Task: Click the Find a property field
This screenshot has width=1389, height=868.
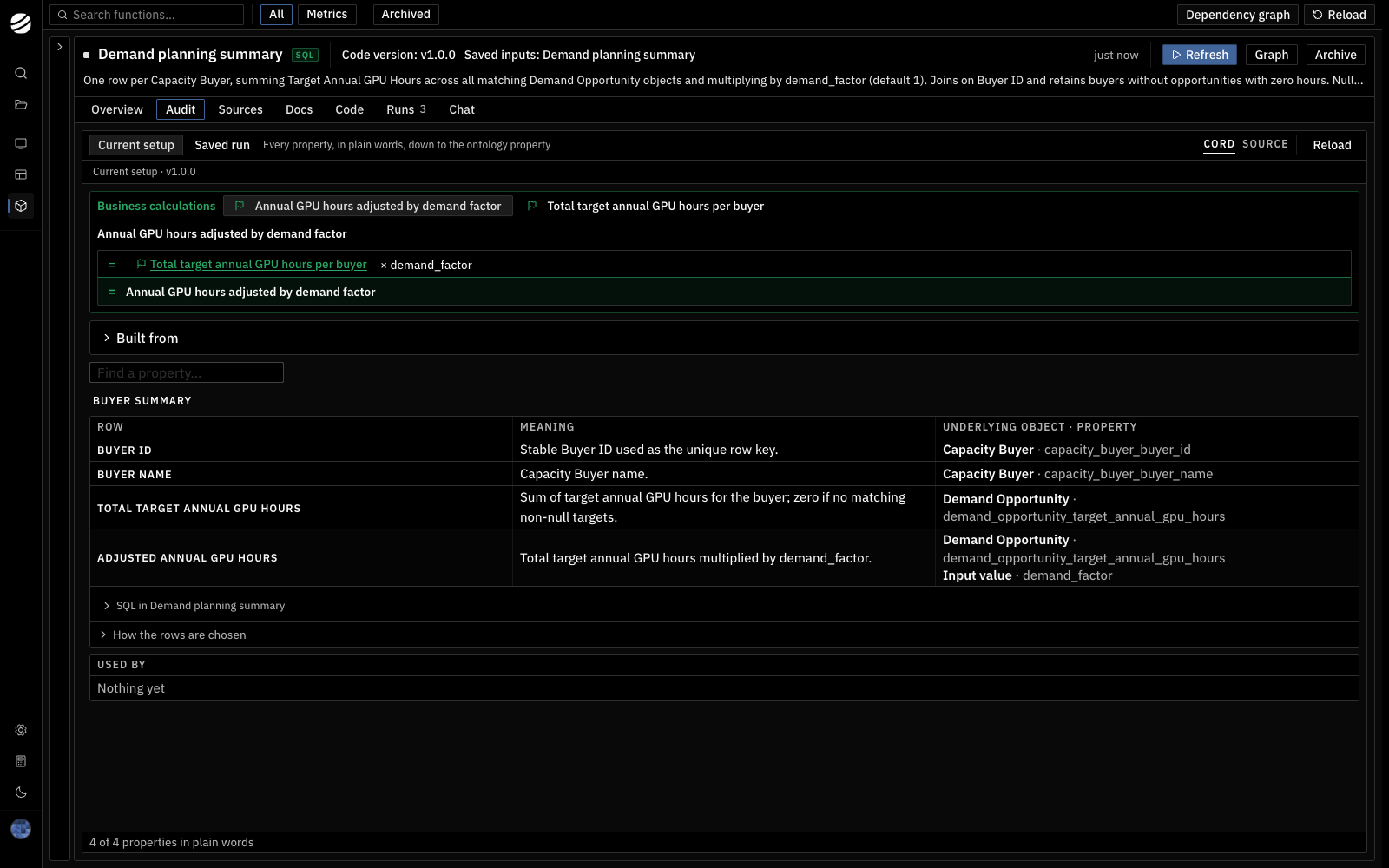Action: tap(187, 372)
